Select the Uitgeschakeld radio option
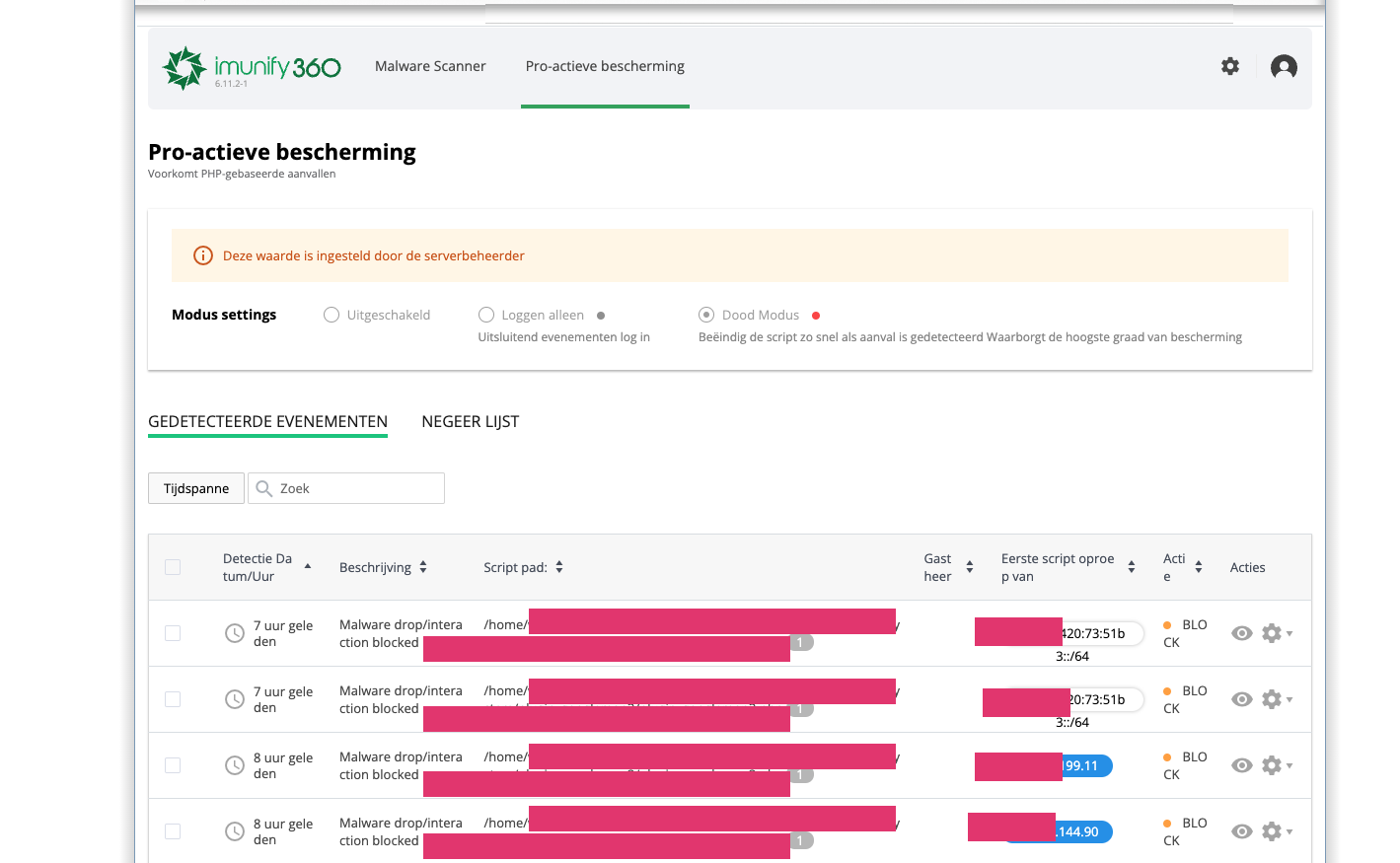 pos(332,315)
